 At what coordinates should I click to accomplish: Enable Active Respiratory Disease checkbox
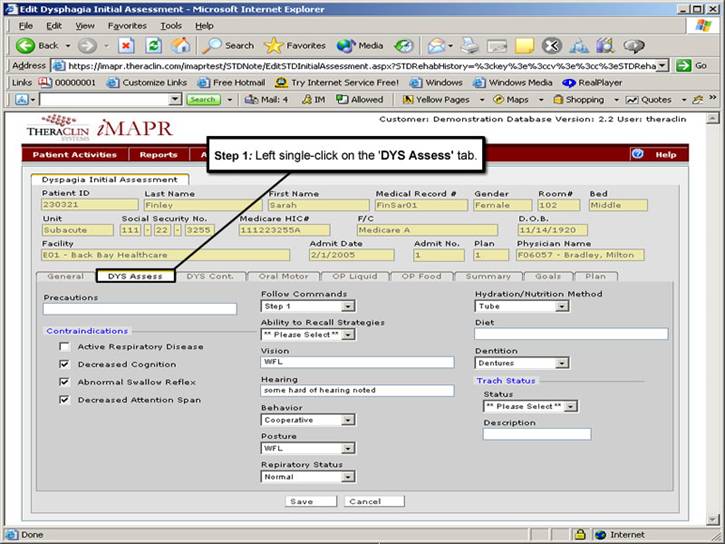coord(64,347)
